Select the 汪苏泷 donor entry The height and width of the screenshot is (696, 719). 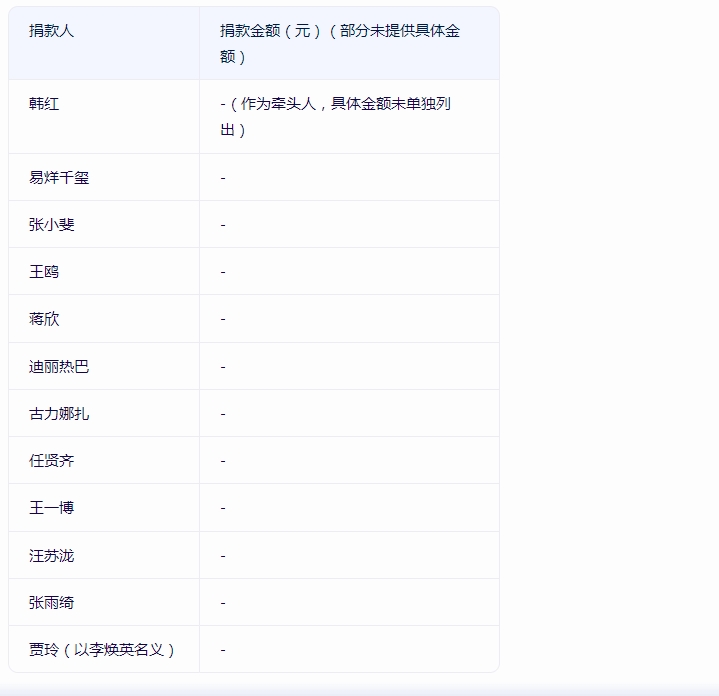(x=52, y=556)
